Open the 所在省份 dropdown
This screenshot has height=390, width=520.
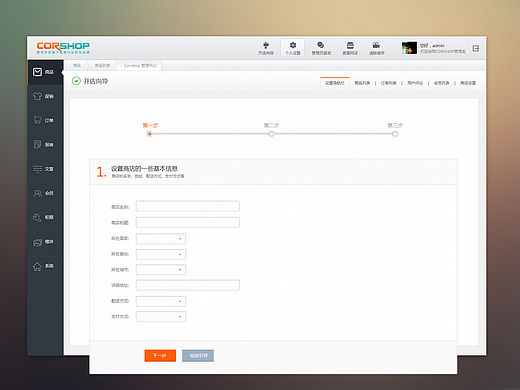(161, 254)
